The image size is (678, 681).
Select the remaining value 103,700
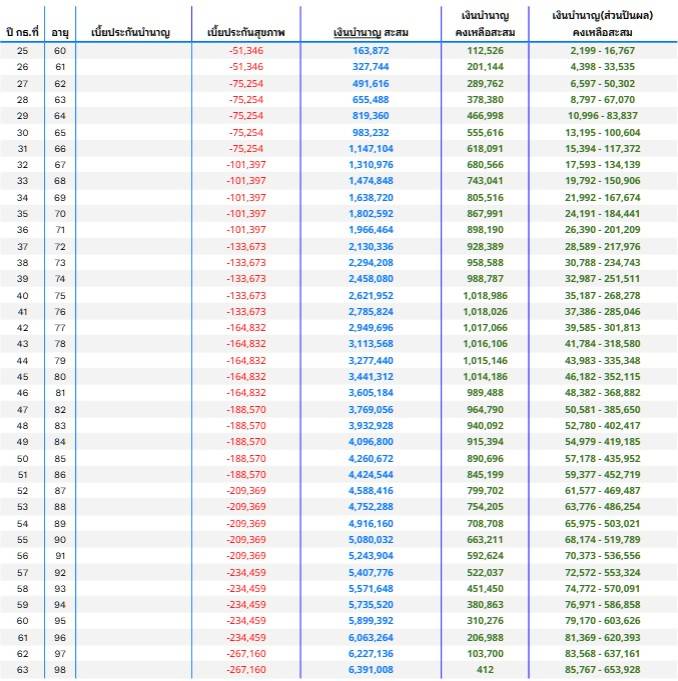(x=485, y=655)
